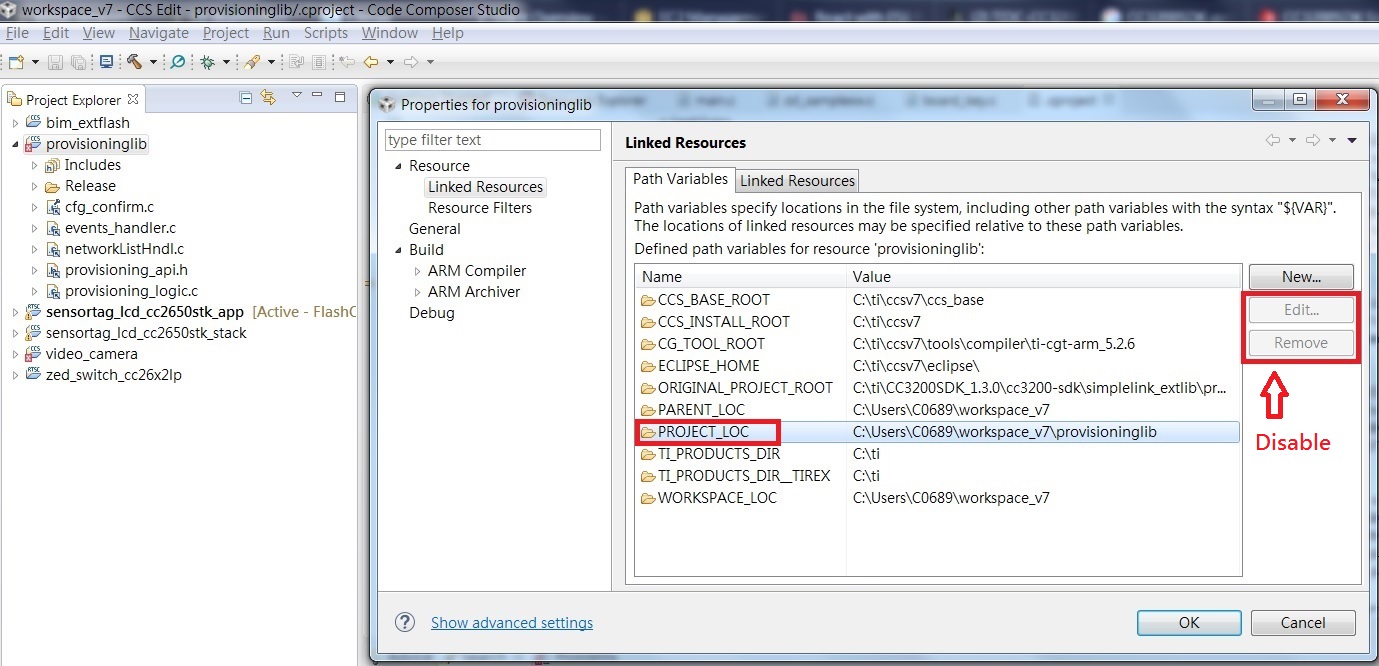Click the Forward arrow in main toolbar
Screen dimensions: 1379x666
(411, 62)
